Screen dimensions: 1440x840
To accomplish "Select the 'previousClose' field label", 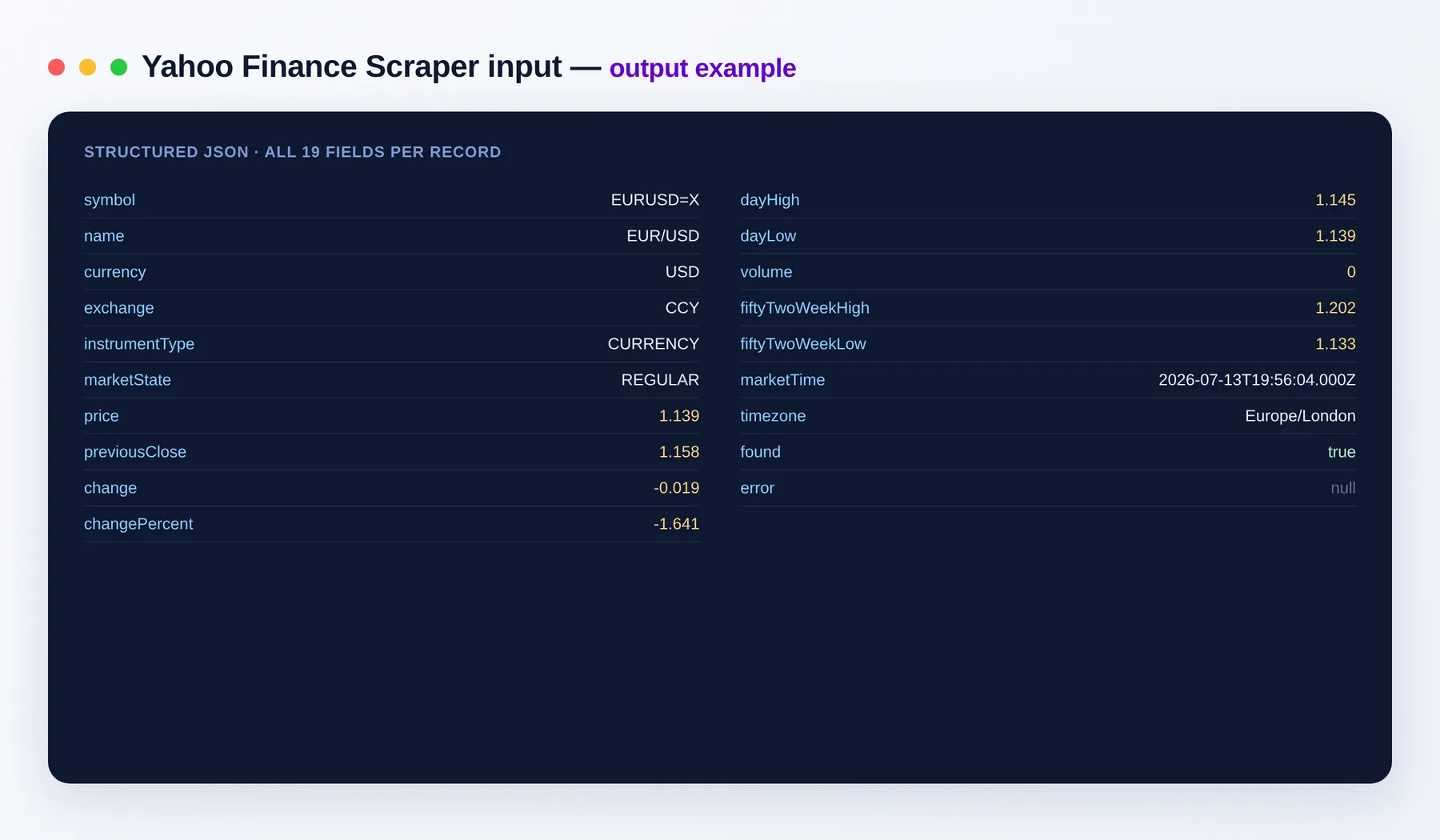I will tap(135, 452).
